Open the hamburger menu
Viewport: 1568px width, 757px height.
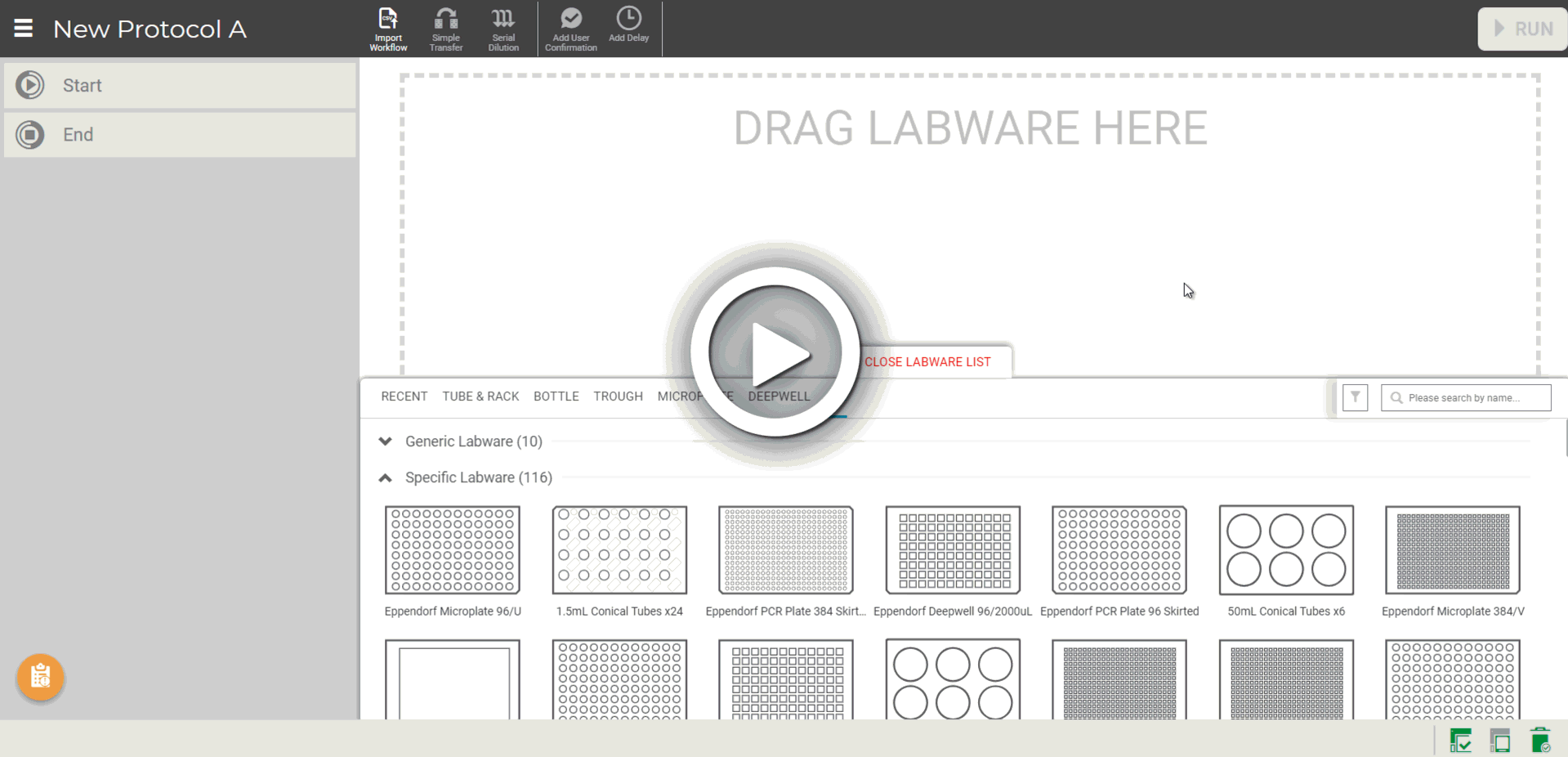(23, 29)
